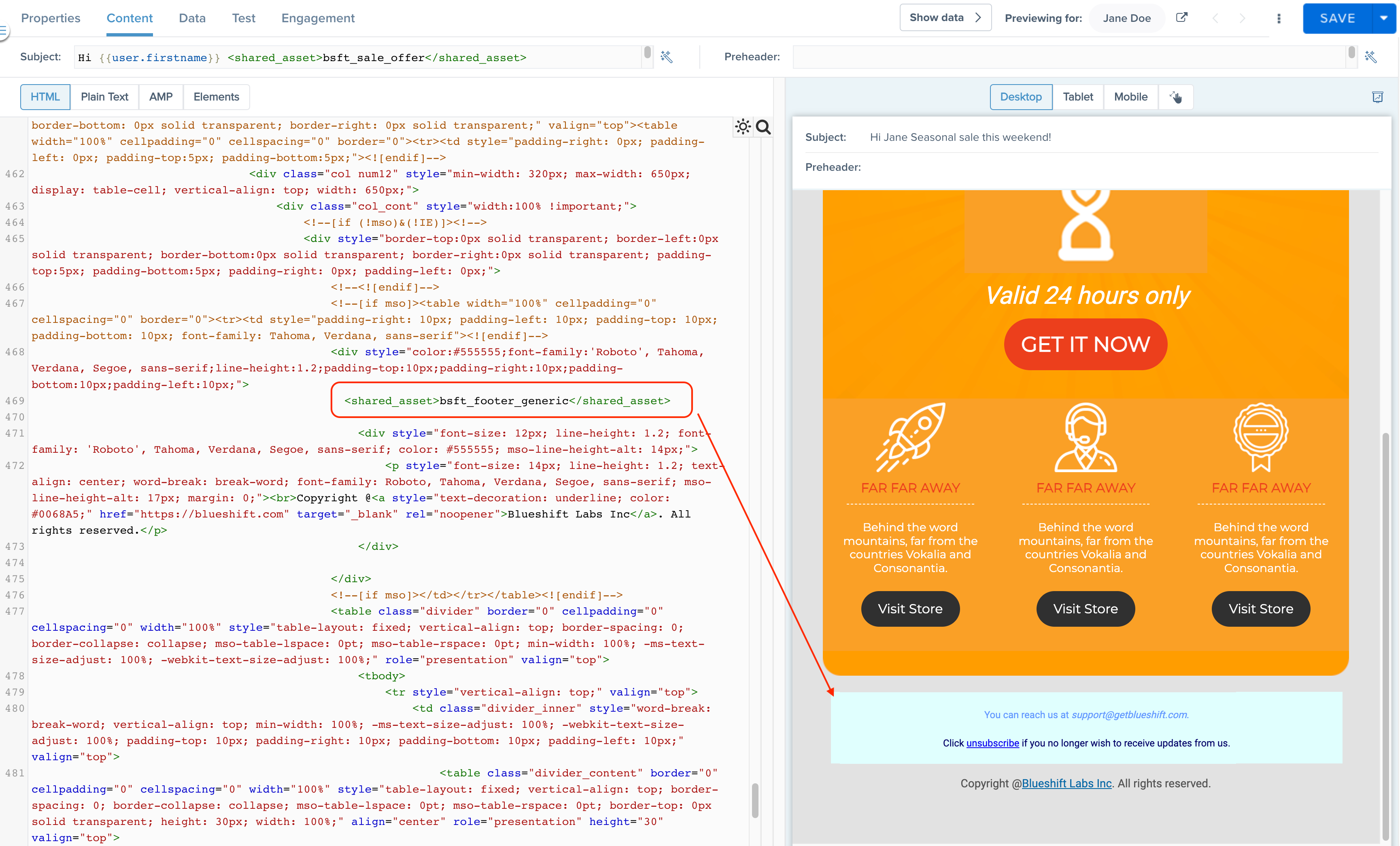The image size is (1400, 846).
Task: Open the Properties tab
Action: click(51, 18)
